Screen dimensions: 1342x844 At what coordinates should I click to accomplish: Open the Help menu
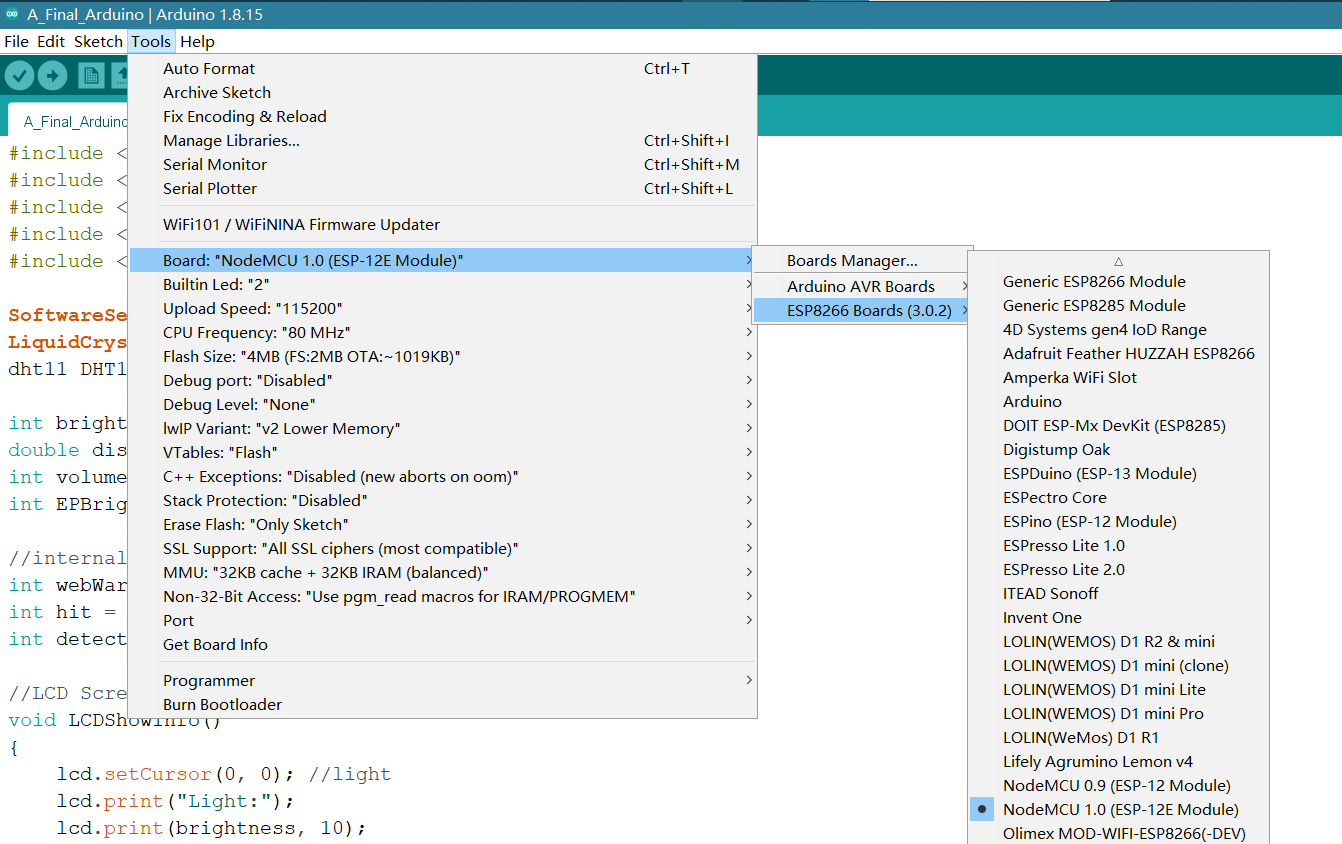point(198,42)
